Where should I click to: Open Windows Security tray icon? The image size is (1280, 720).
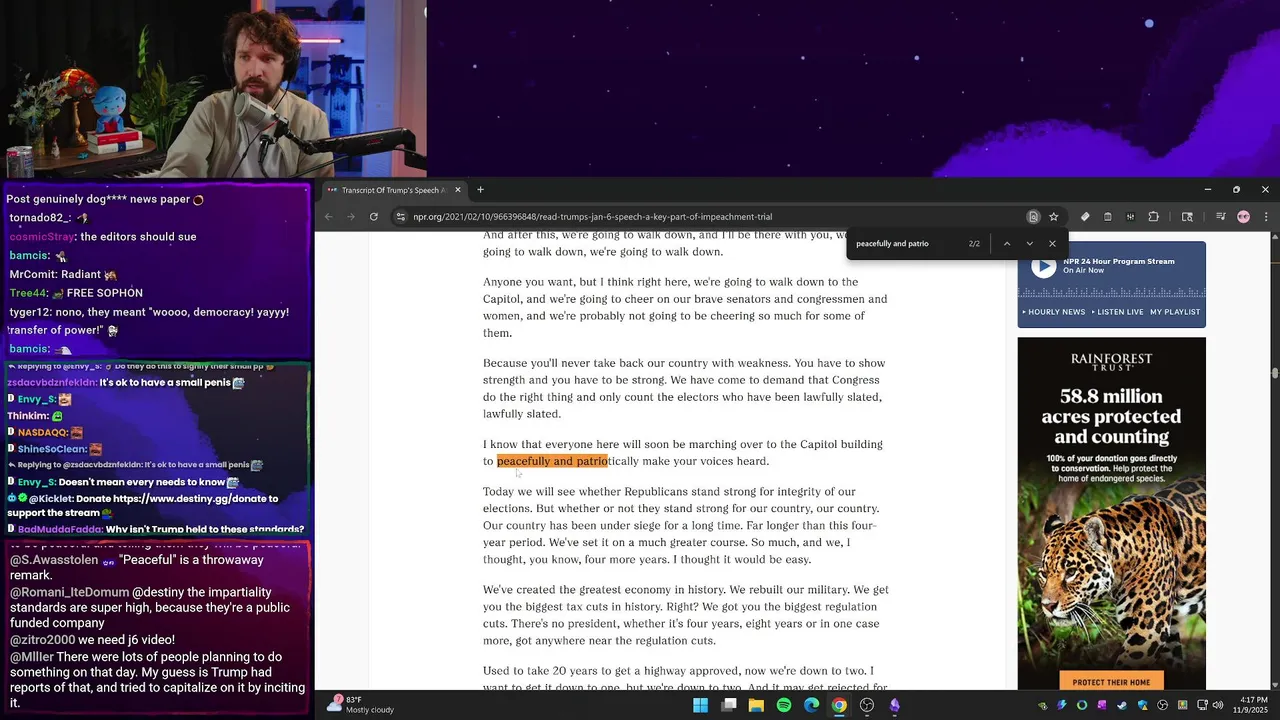(x=1143, y=705)
